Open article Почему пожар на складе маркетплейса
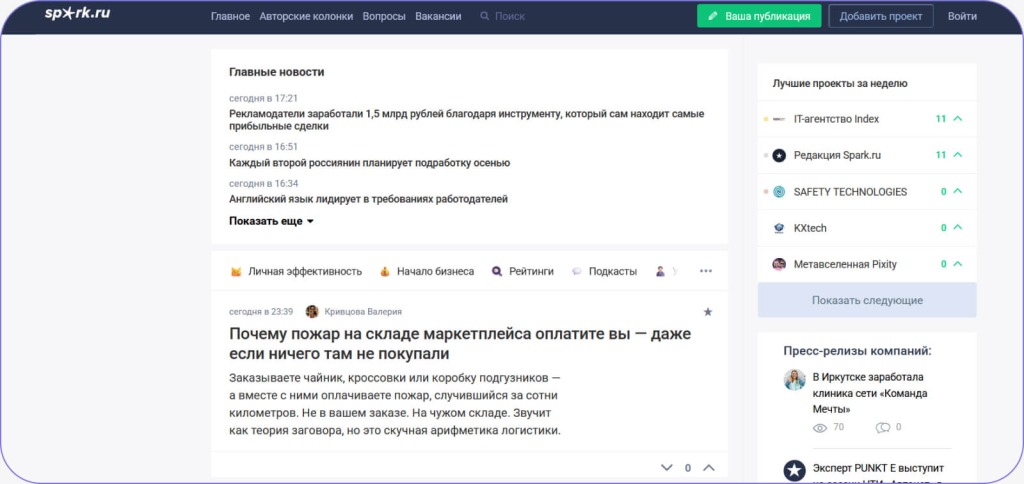Viewport: 1024px width, 484px height. 460,344
